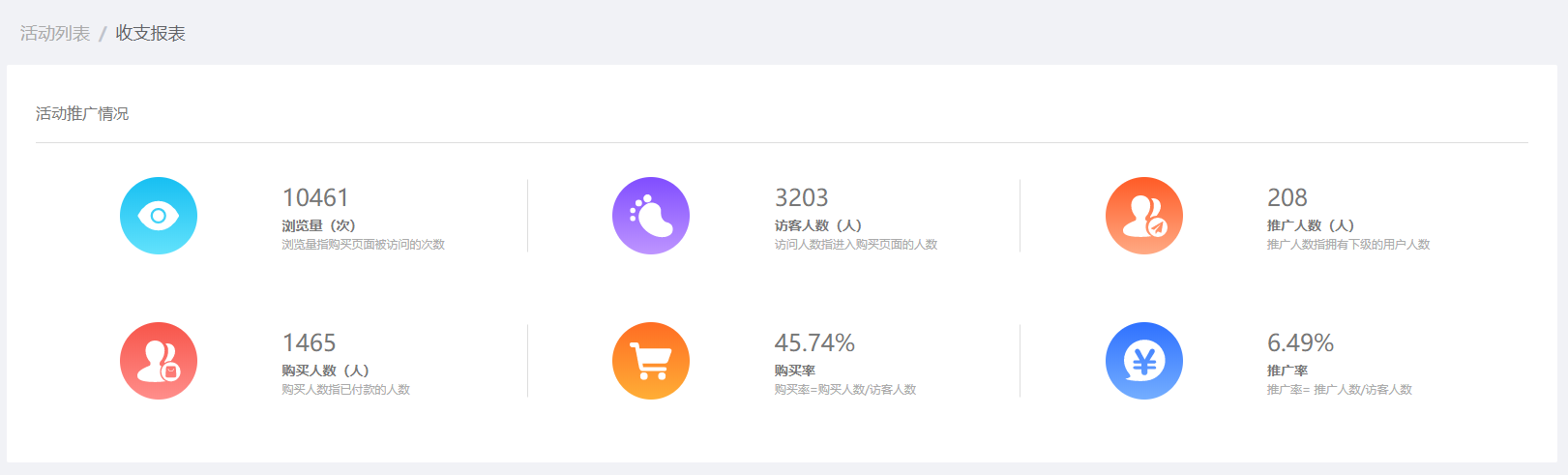Click the 收支报表 breadcrumb item
Viewport: 1568px width, 475px height.
tap(151, 34)
